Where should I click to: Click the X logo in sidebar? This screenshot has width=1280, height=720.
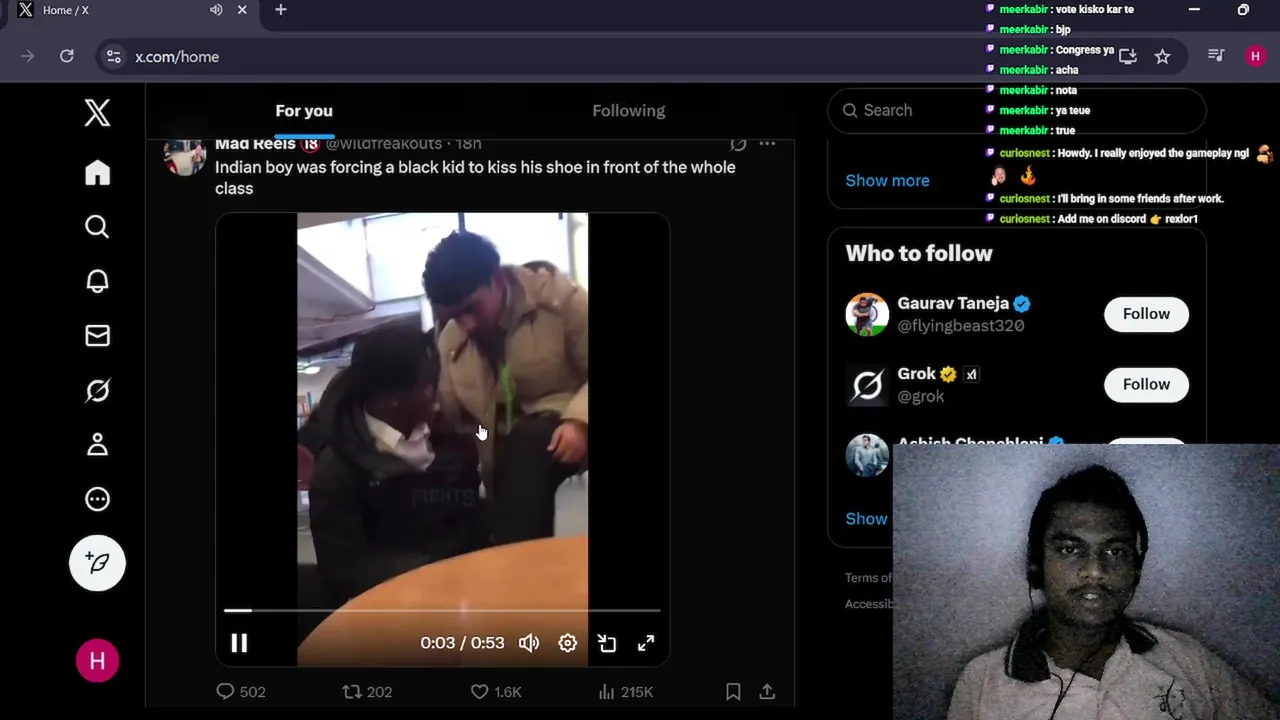97,113
